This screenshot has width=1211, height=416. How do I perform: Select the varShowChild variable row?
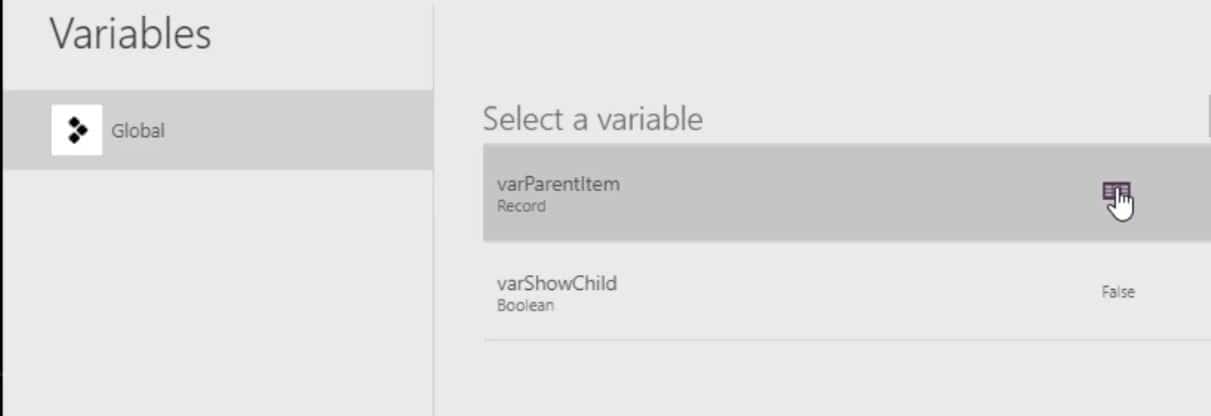[846, 291]
